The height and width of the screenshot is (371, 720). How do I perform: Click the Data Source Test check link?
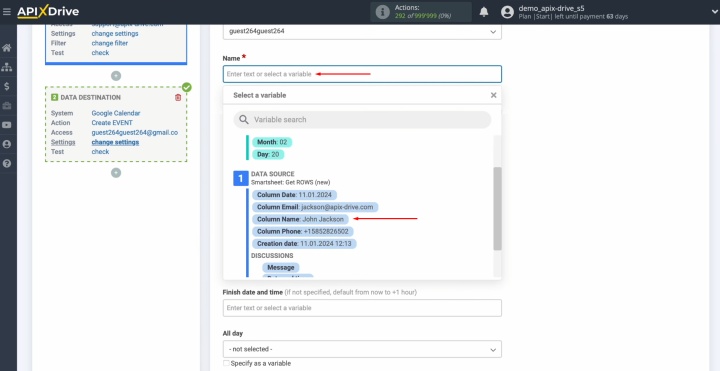coord(100,53)
